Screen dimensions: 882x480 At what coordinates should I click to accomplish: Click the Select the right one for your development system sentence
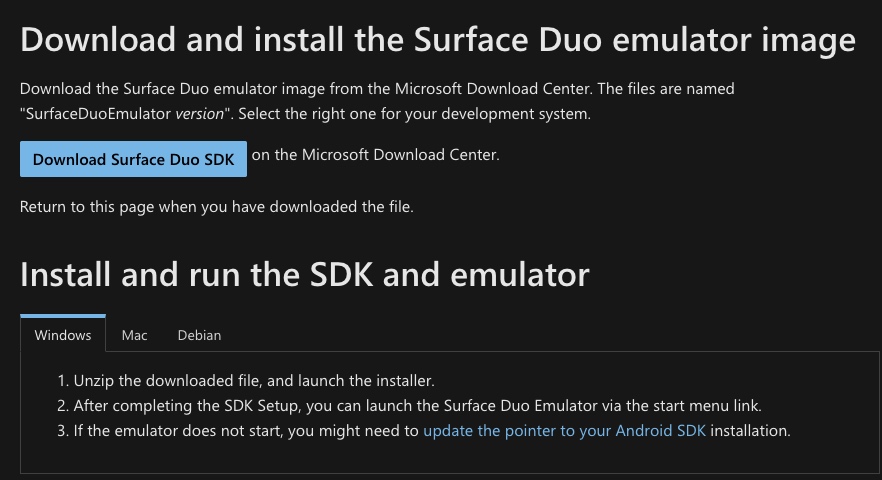pyautogui.click(x=415, y=114)
